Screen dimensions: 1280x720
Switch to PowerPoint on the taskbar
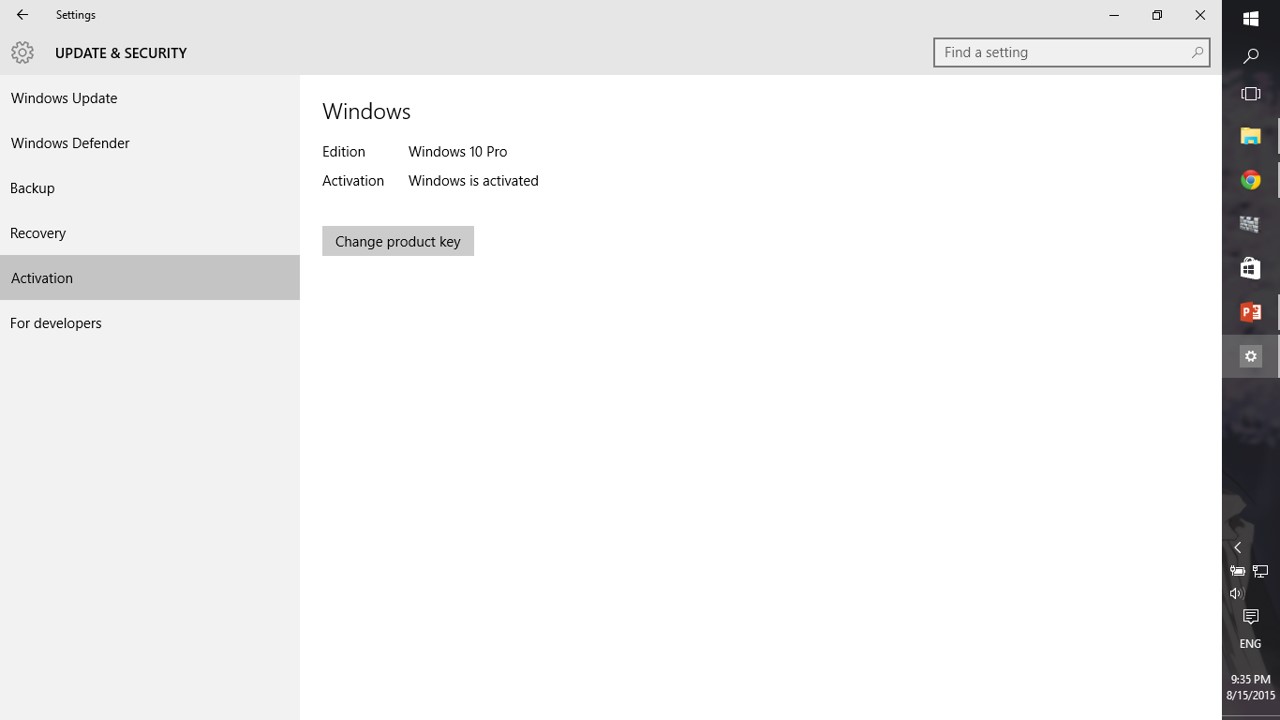pos(1250,312)
